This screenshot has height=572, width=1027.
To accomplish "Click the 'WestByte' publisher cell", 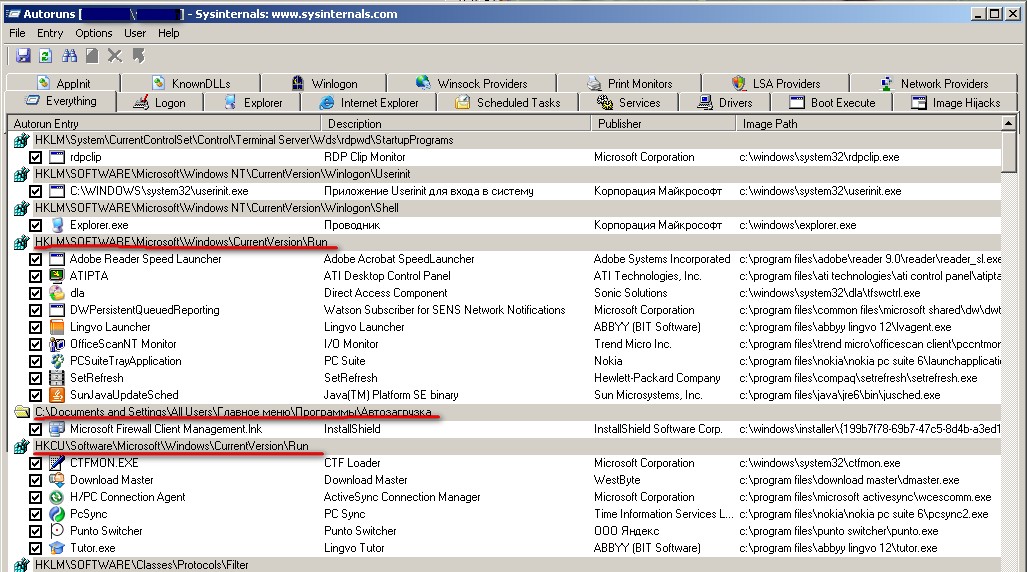I will tap(617, 480).
